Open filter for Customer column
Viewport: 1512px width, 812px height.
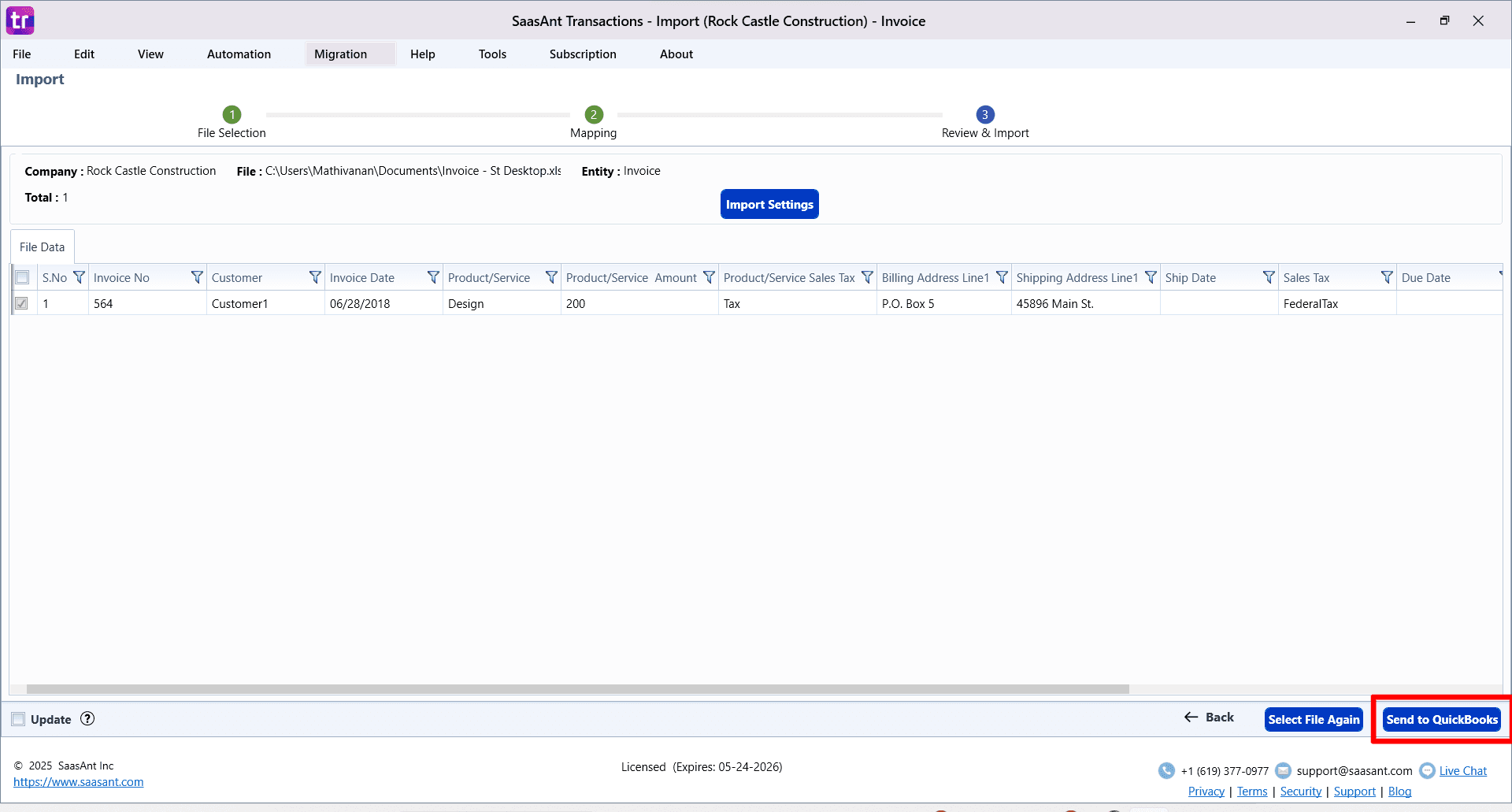[315, 277]
